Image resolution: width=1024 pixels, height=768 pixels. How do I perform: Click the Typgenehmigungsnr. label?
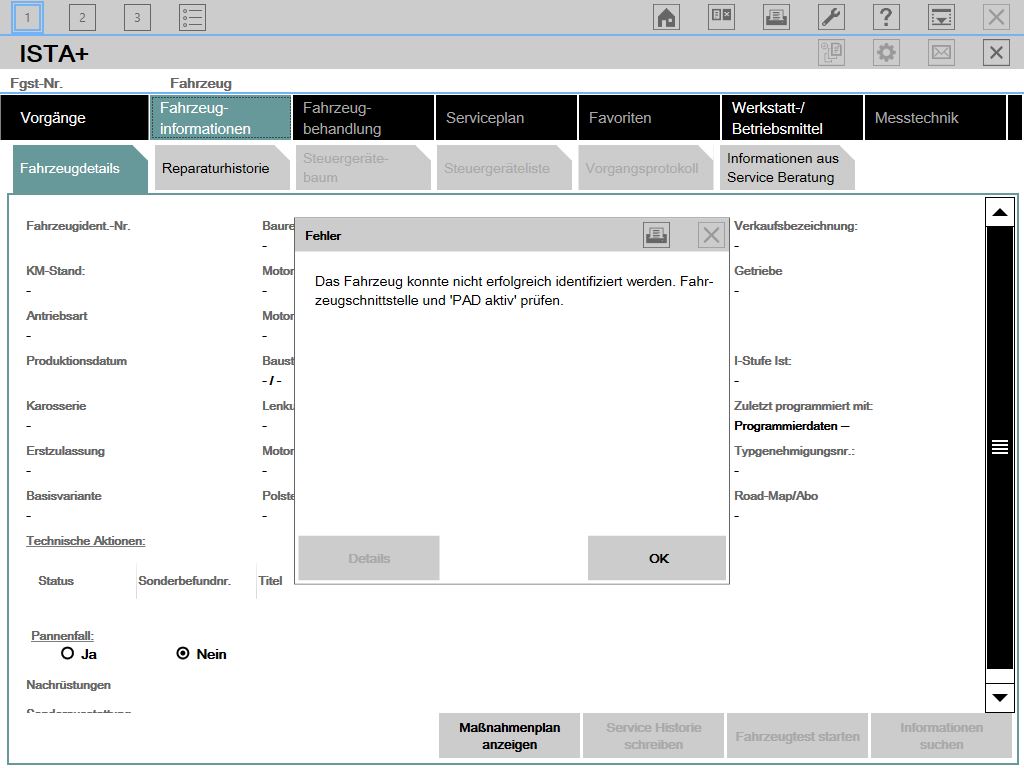pyautogui.click(x=794, y=451)
